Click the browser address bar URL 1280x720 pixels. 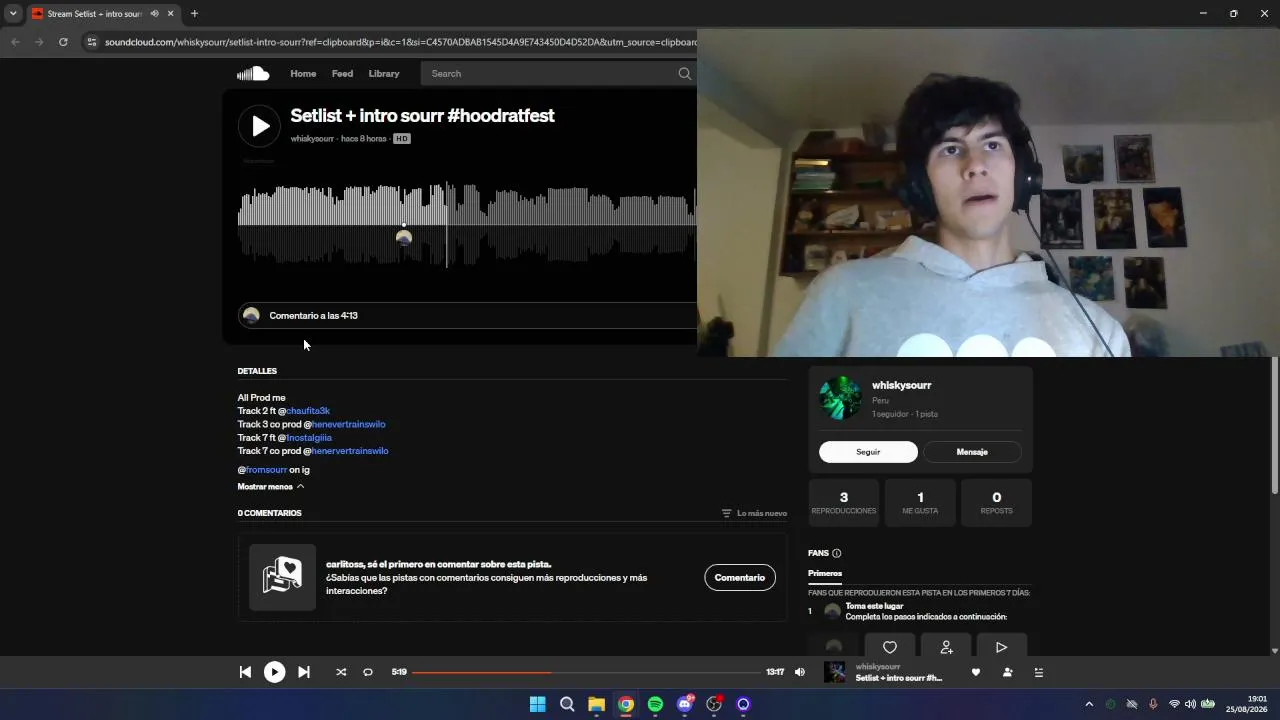click(x=400, y=42)
